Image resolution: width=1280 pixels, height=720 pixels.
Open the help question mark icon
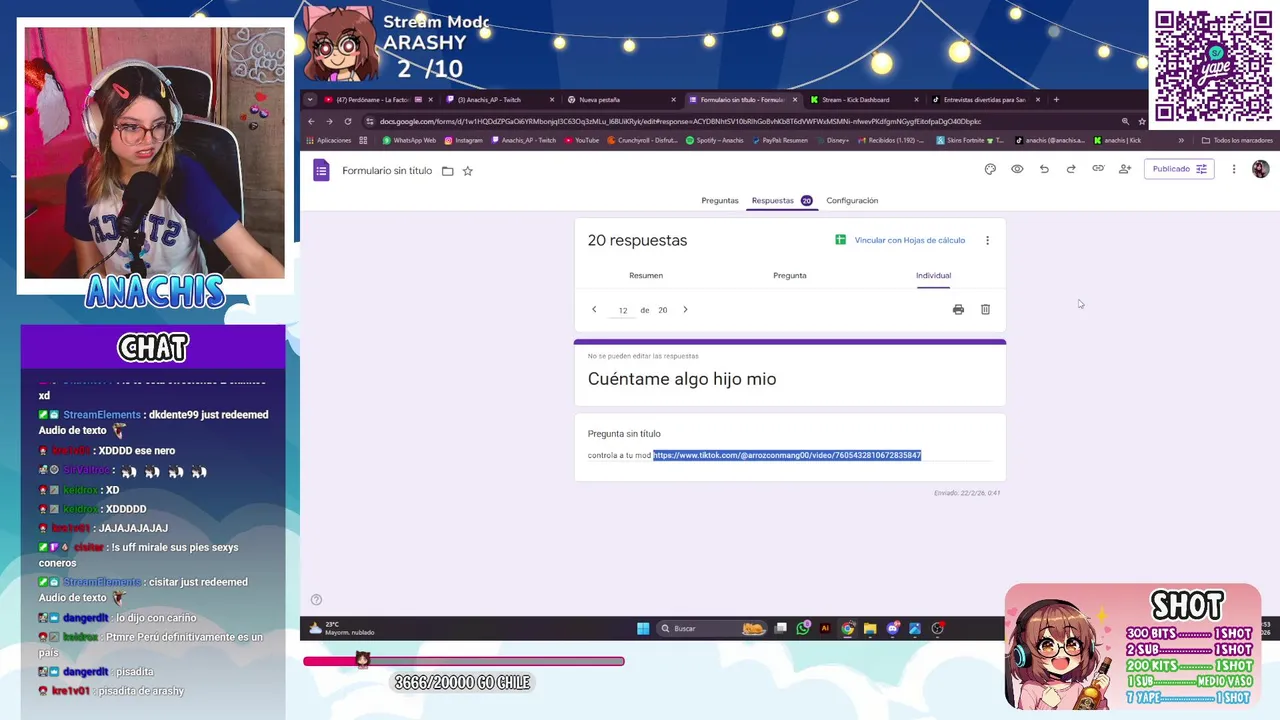[x=316, y=600]
